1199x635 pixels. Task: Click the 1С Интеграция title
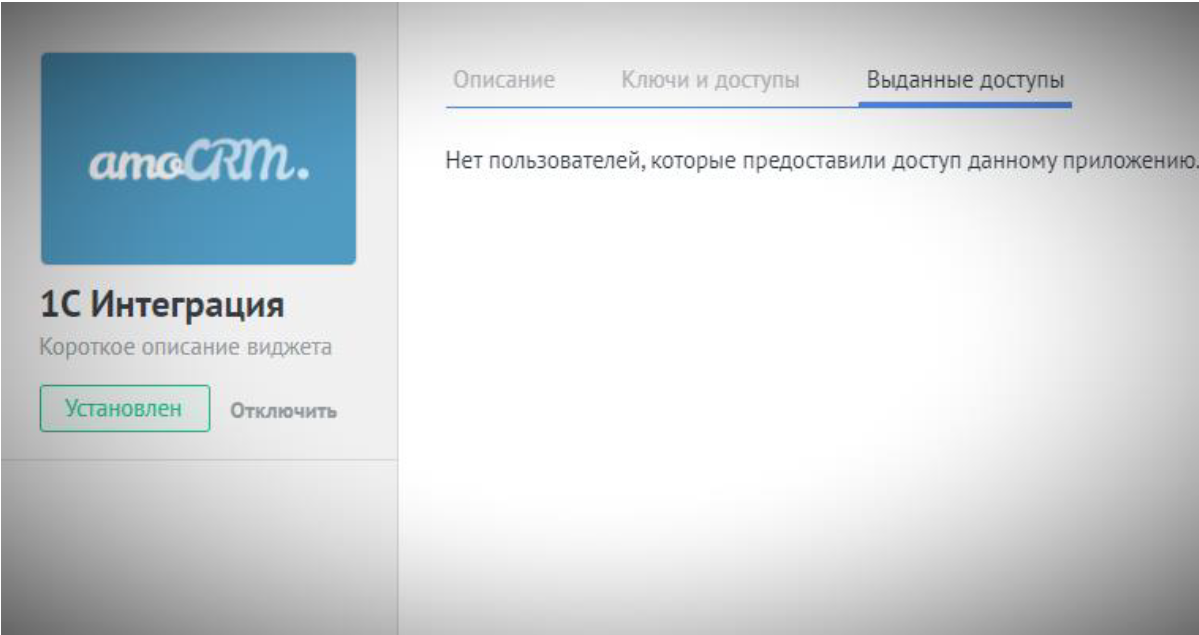[162, 305]
